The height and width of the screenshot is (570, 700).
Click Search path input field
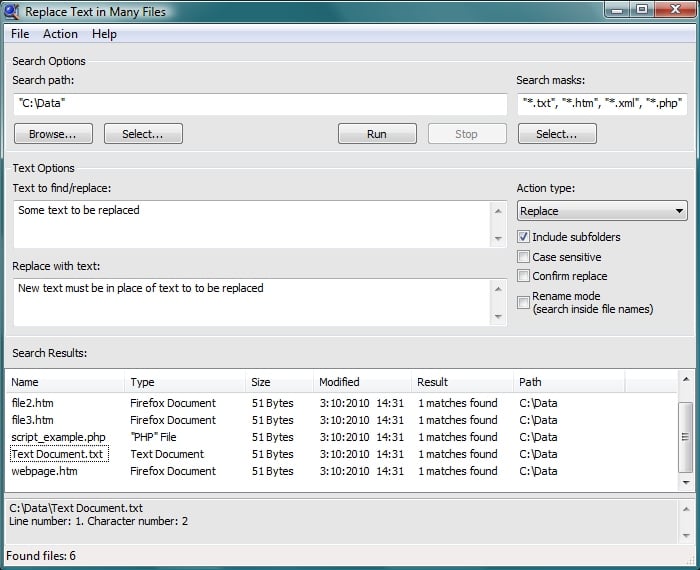click(260, 103)
